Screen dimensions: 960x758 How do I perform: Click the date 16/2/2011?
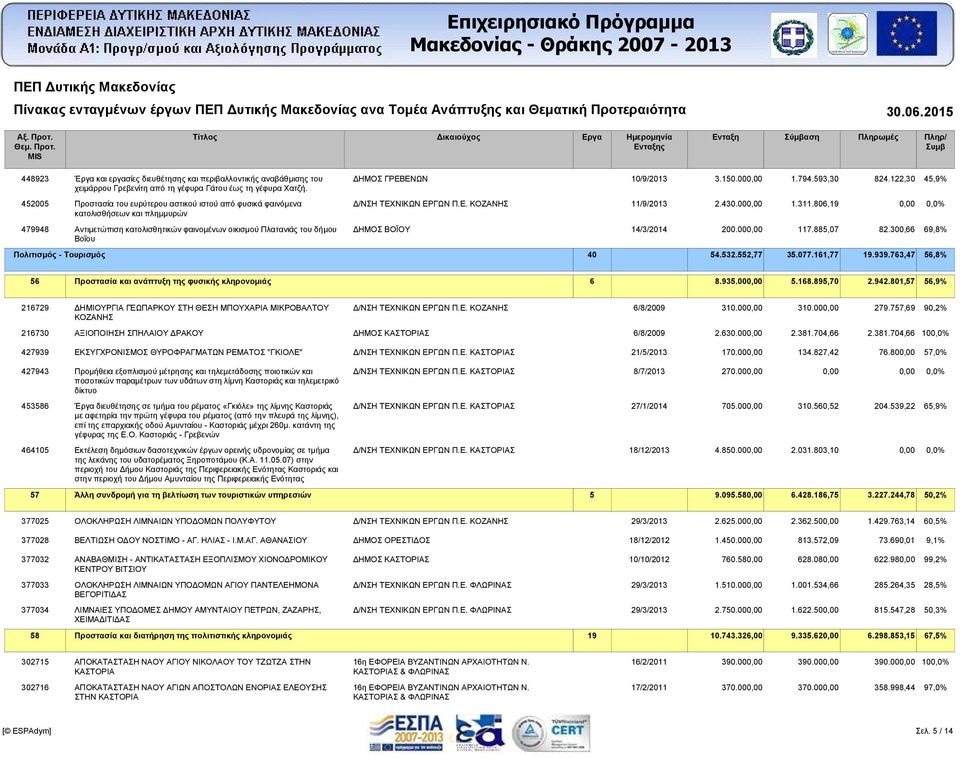click(x=649, y=662)
